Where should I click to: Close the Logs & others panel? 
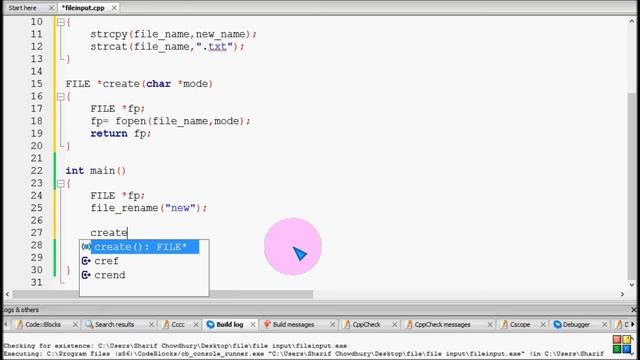click(634, 310)
